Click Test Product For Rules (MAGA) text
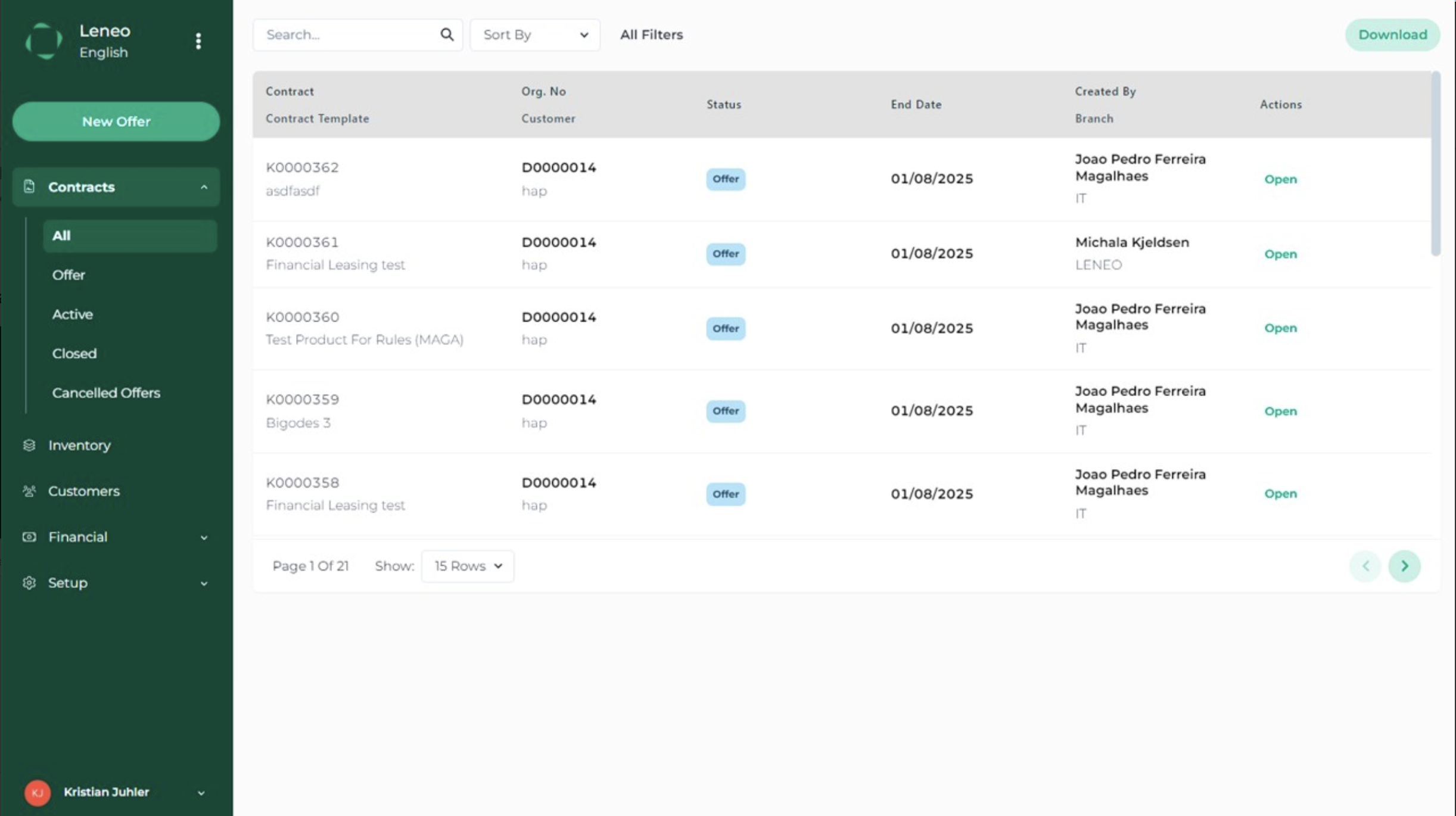The image size is (1456, 816). point(365,340)
